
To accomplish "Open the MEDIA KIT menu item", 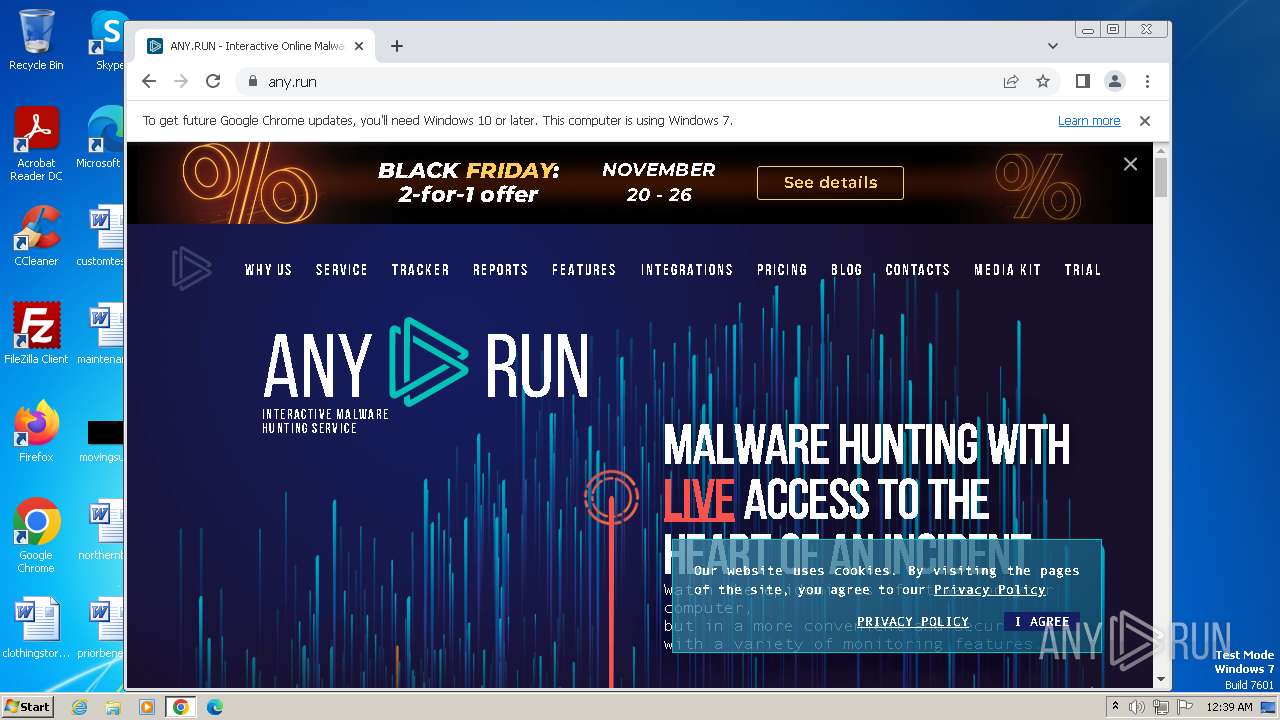I will click(1008, 270).
